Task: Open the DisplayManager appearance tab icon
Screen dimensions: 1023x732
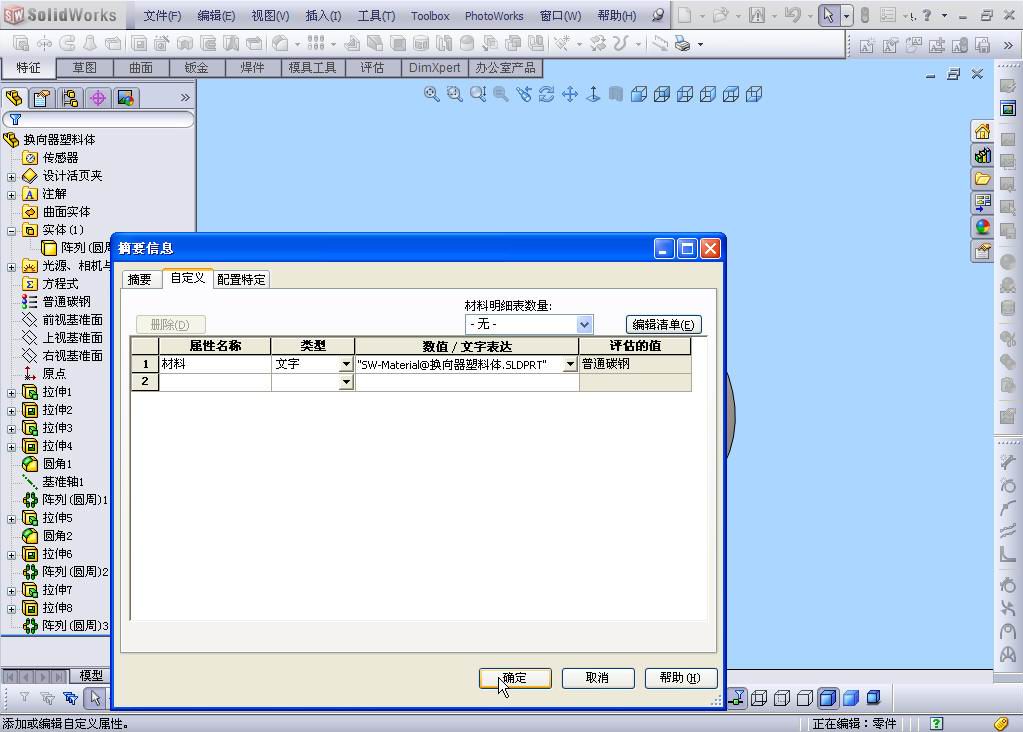Action: tap(125, 98)
